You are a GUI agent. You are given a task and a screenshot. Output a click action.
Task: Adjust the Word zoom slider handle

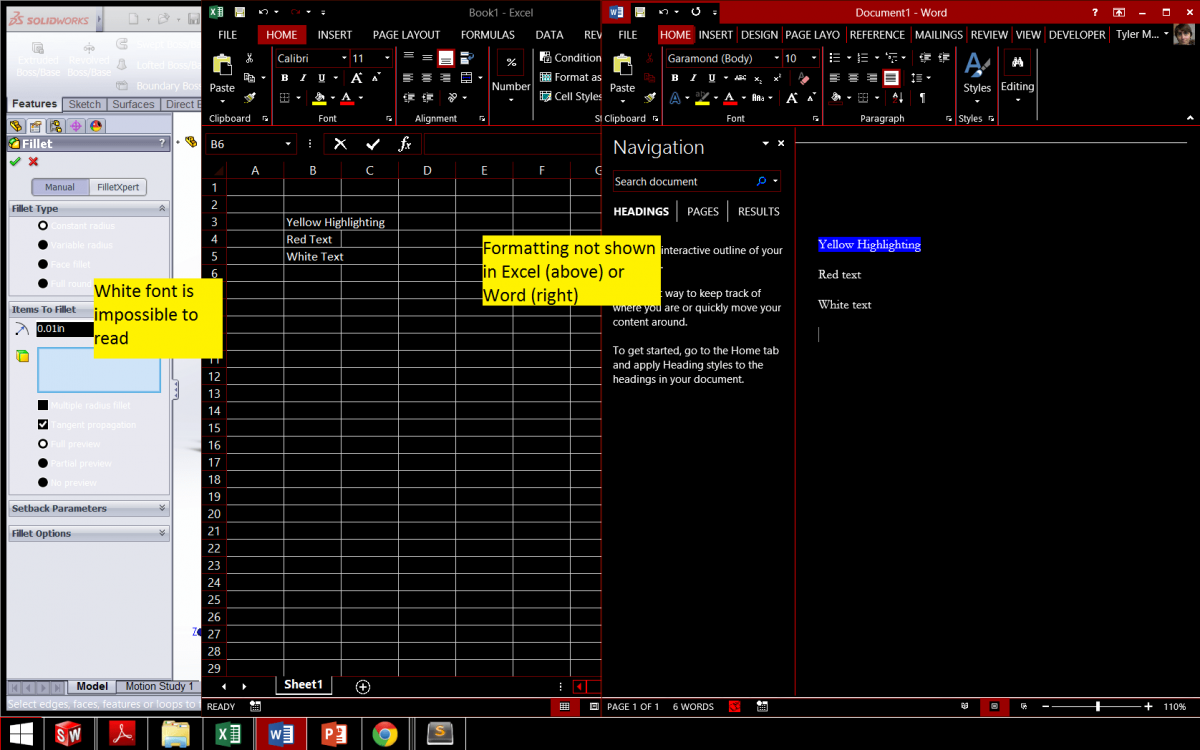point(1098,707)
